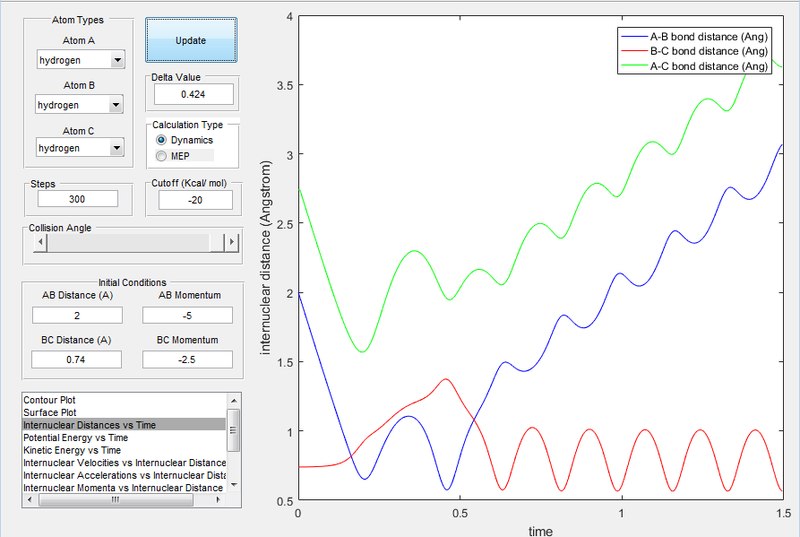Choose Kinetic Energy vs Time
Image resolution: width=800 pixels, height=537 pixels.
pyautogui.click(x=123, y=450)
